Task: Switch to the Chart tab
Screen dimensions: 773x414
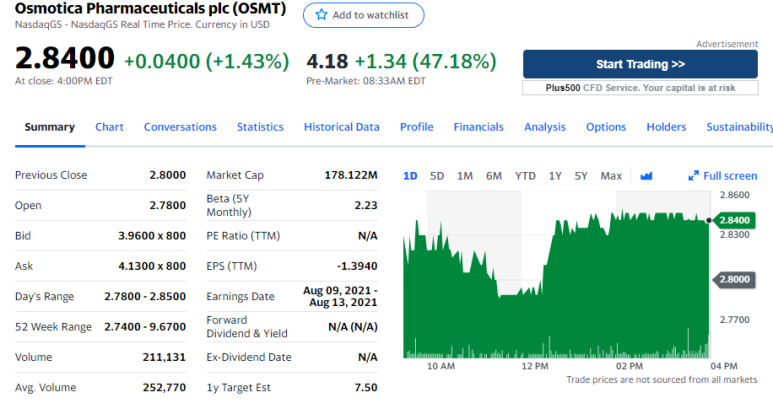Action: [109, 127]
